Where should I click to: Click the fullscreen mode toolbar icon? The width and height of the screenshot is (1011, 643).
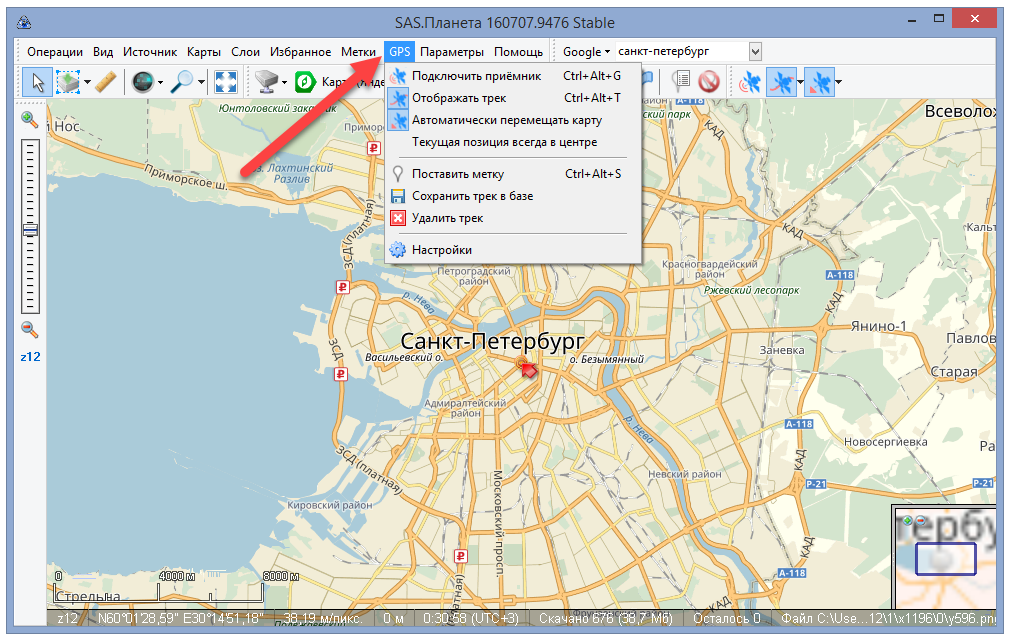tap(226, 82)
